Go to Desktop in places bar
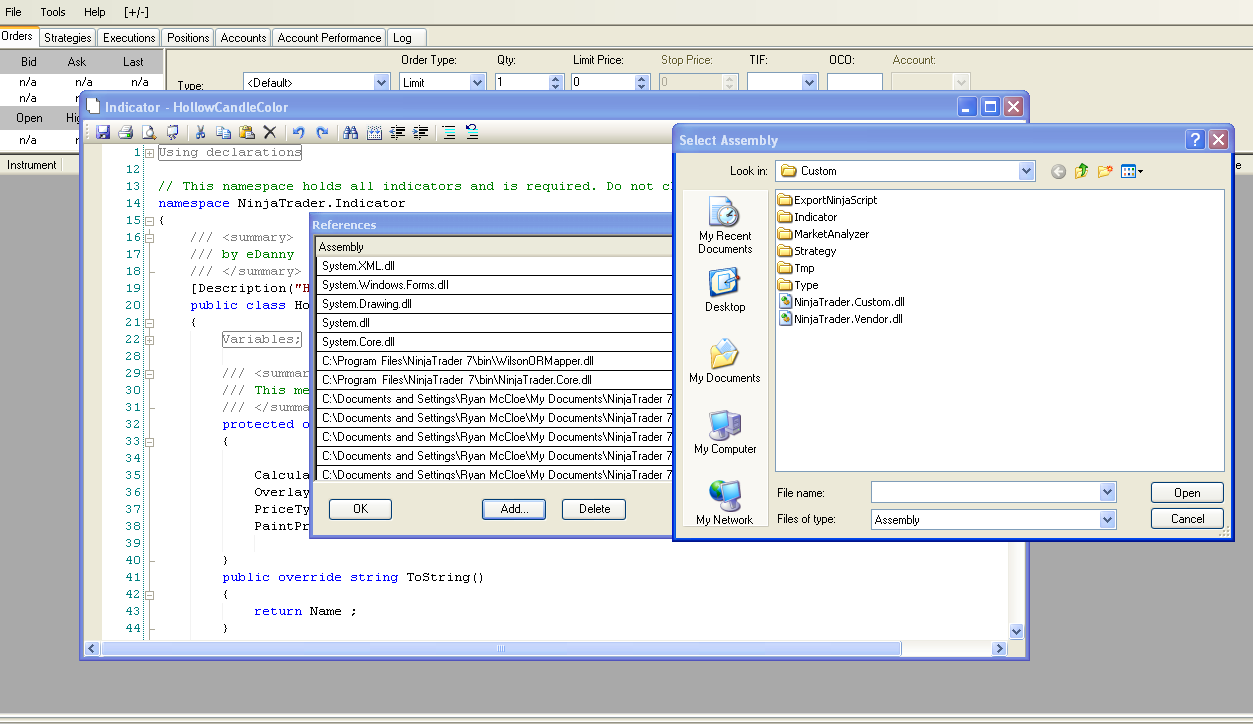The image size is (1253, 724). click(725, 290)
